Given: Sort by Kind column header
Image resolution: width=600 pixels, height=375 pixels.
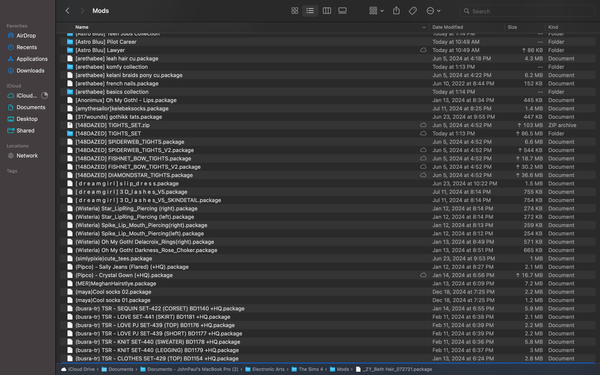Looking at the screenshot, I should pyautogui.click(x=553, y=27).
